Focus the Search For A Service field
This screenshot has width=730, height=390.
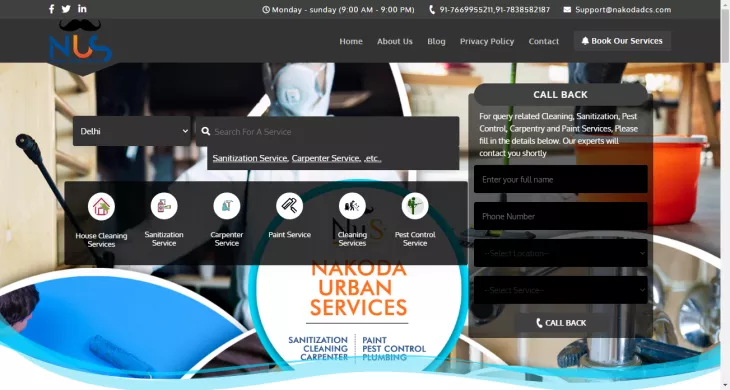coord(327,132)
